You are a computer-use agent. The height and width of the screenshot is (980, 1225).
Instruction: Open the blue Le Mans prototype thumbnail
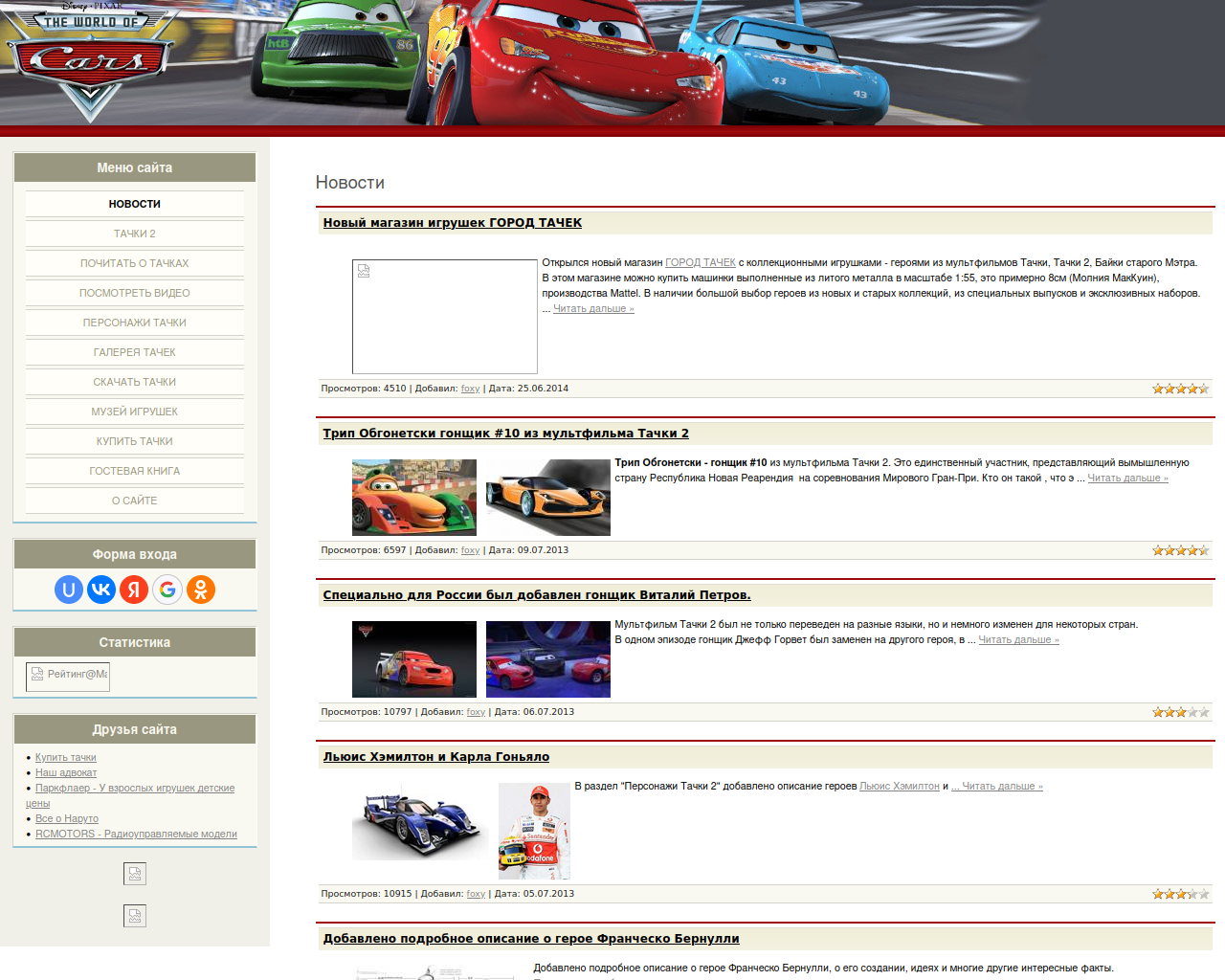(x=420, y=822)
